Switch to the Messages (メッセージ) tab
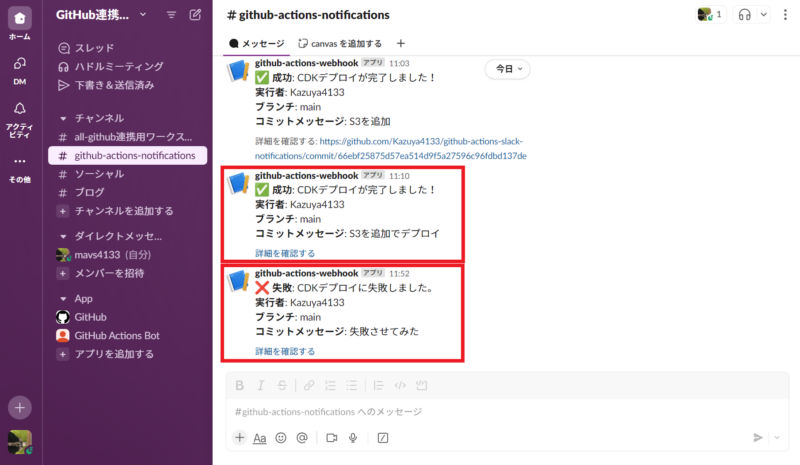Screen dimensions: 800x465 tap(257, 43)
